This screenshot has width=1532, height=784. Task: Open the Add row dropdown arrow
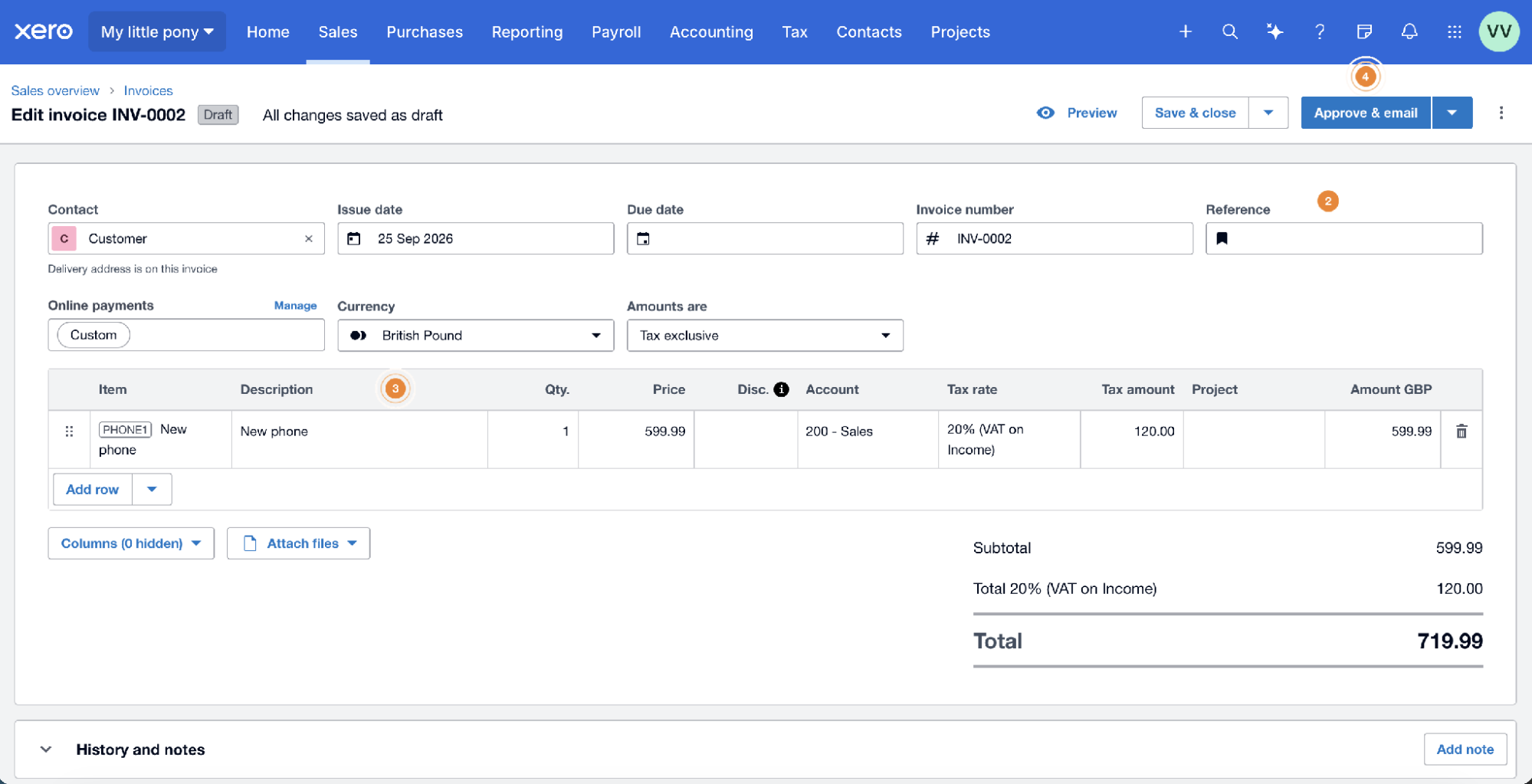point(152,489)
